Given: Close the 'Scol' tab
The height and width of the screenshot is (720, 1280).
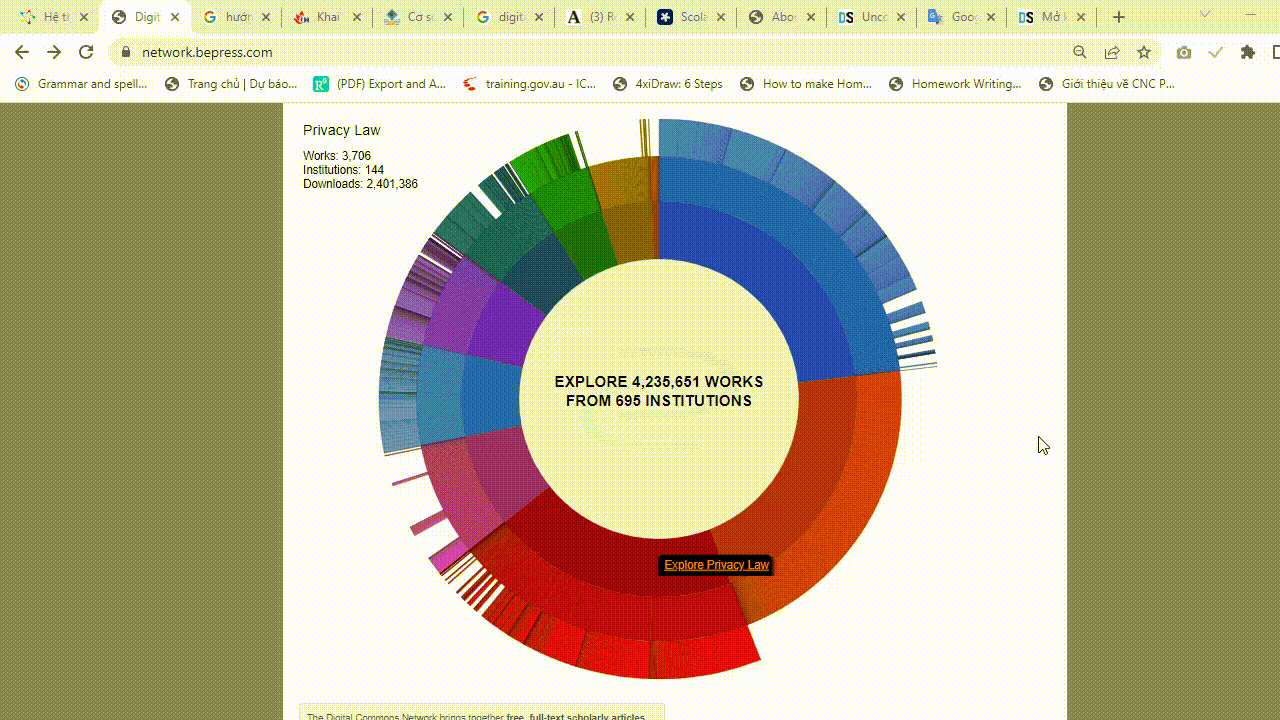Looking at the screenshot, I should tap(720, 17).
